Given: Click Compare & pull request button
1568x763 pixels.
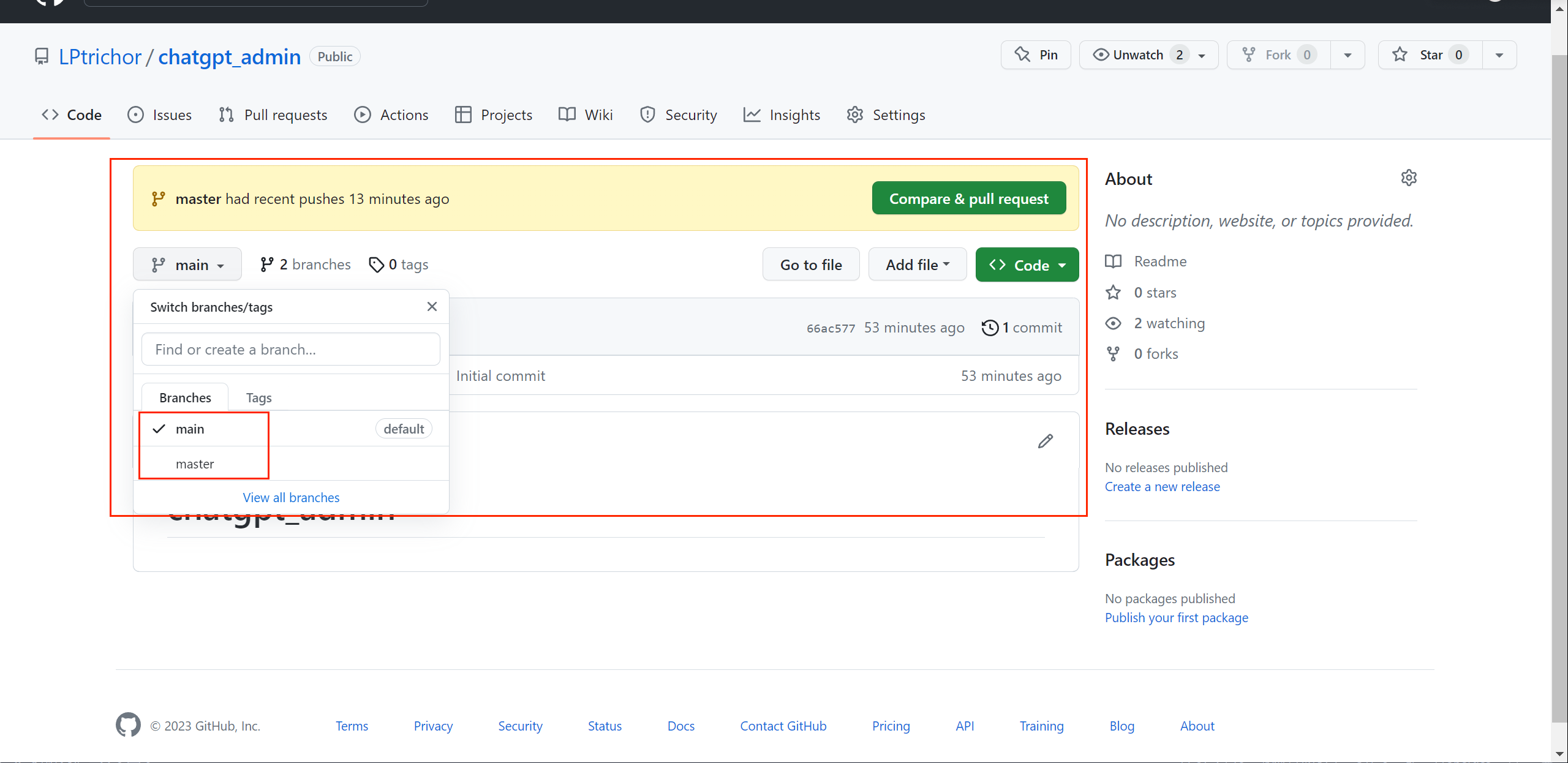Looking at the screenshot, I should pyautogui.click(x=968, y=198).
